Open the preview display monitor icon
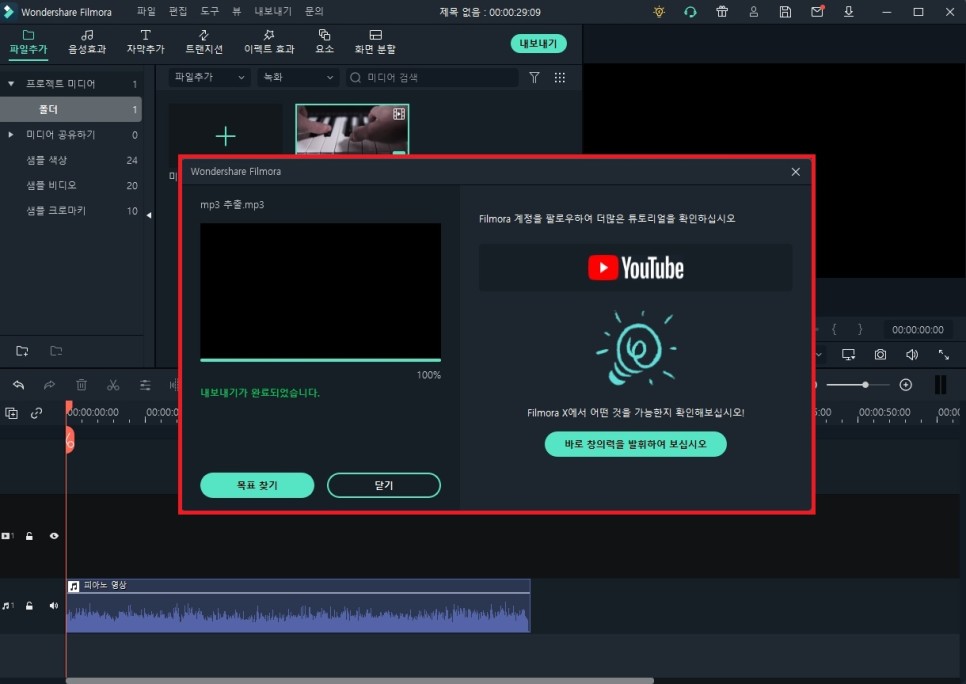 coord(848,354)
